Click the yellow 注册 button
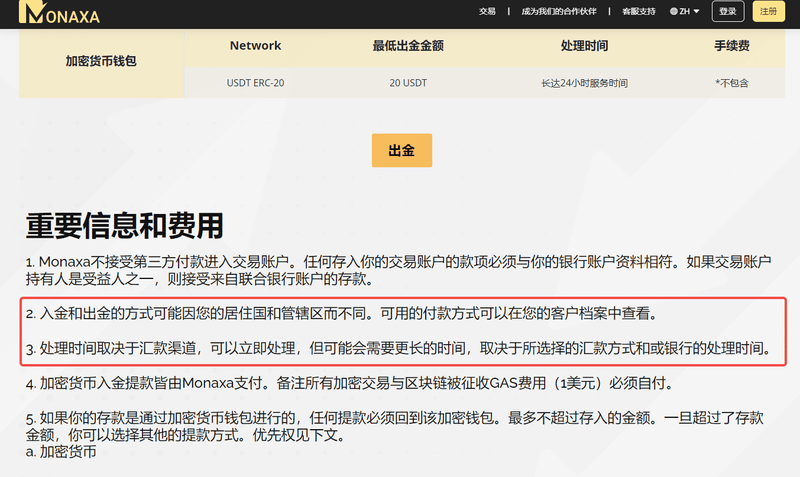 point(768,11)
